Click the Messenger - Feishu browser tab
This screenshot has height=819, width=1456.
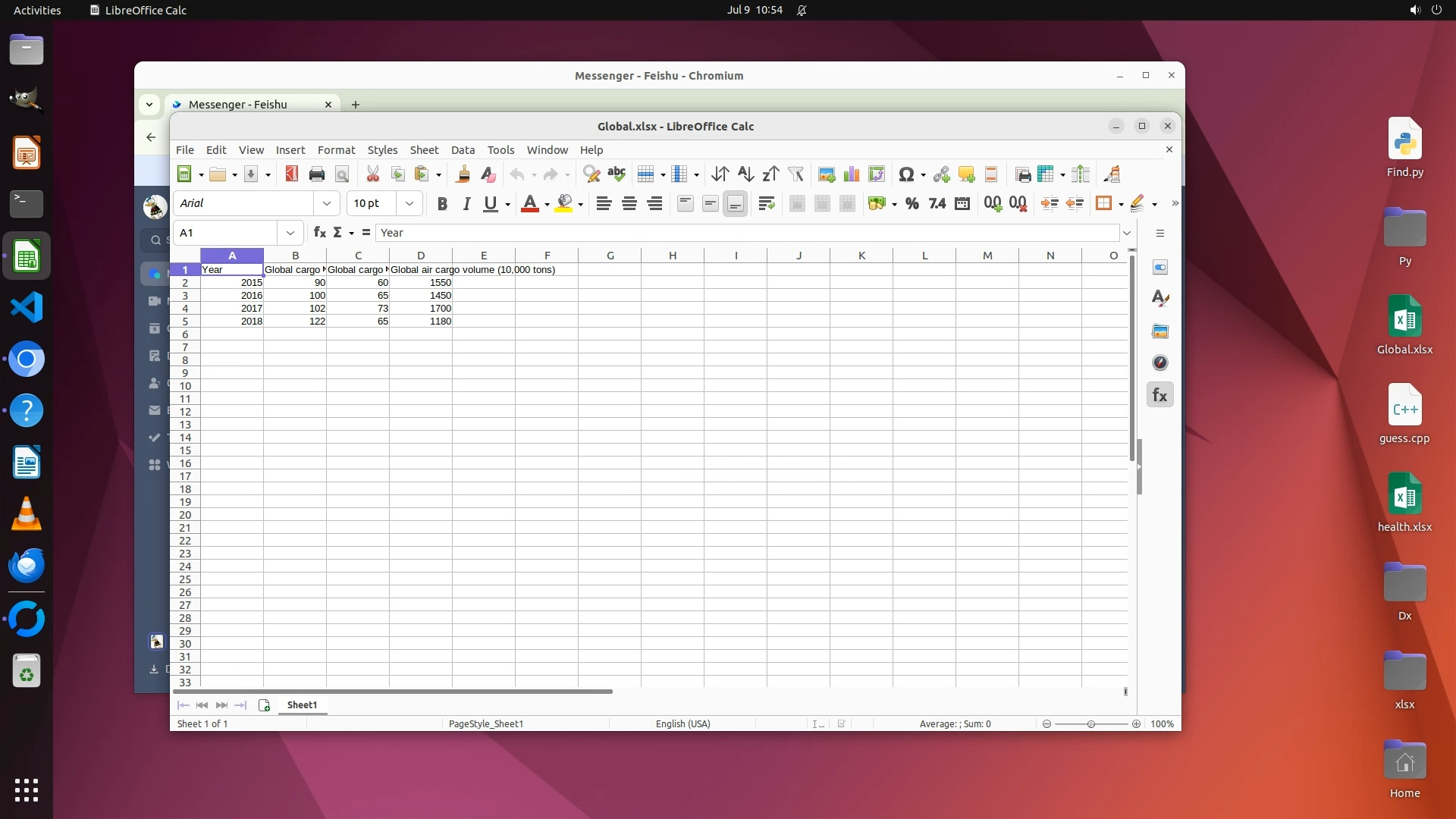coord(238,105)
